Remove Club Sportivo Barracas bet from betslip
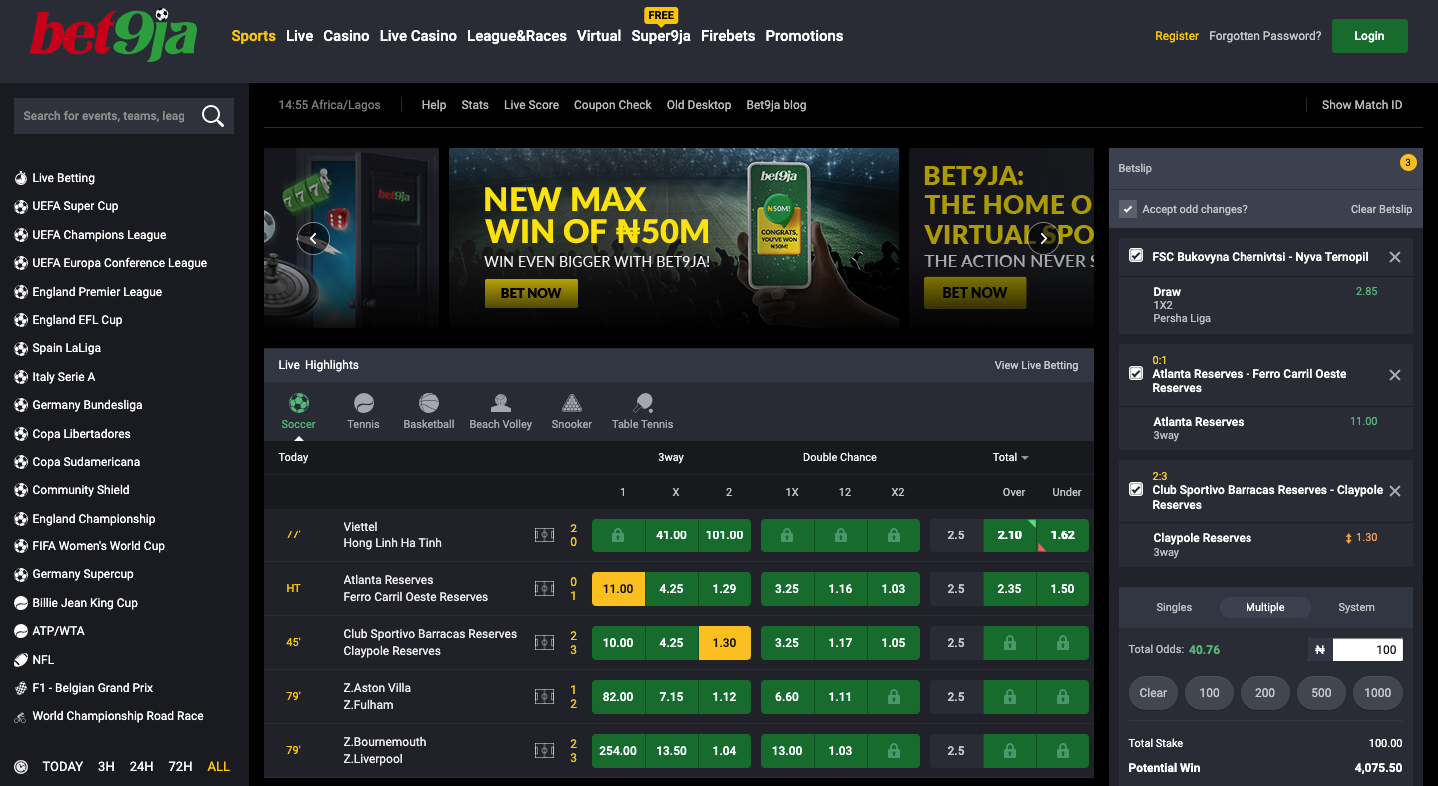Screen dimensions: 1438x786 pyautogui.click(x=1395, y=491)
